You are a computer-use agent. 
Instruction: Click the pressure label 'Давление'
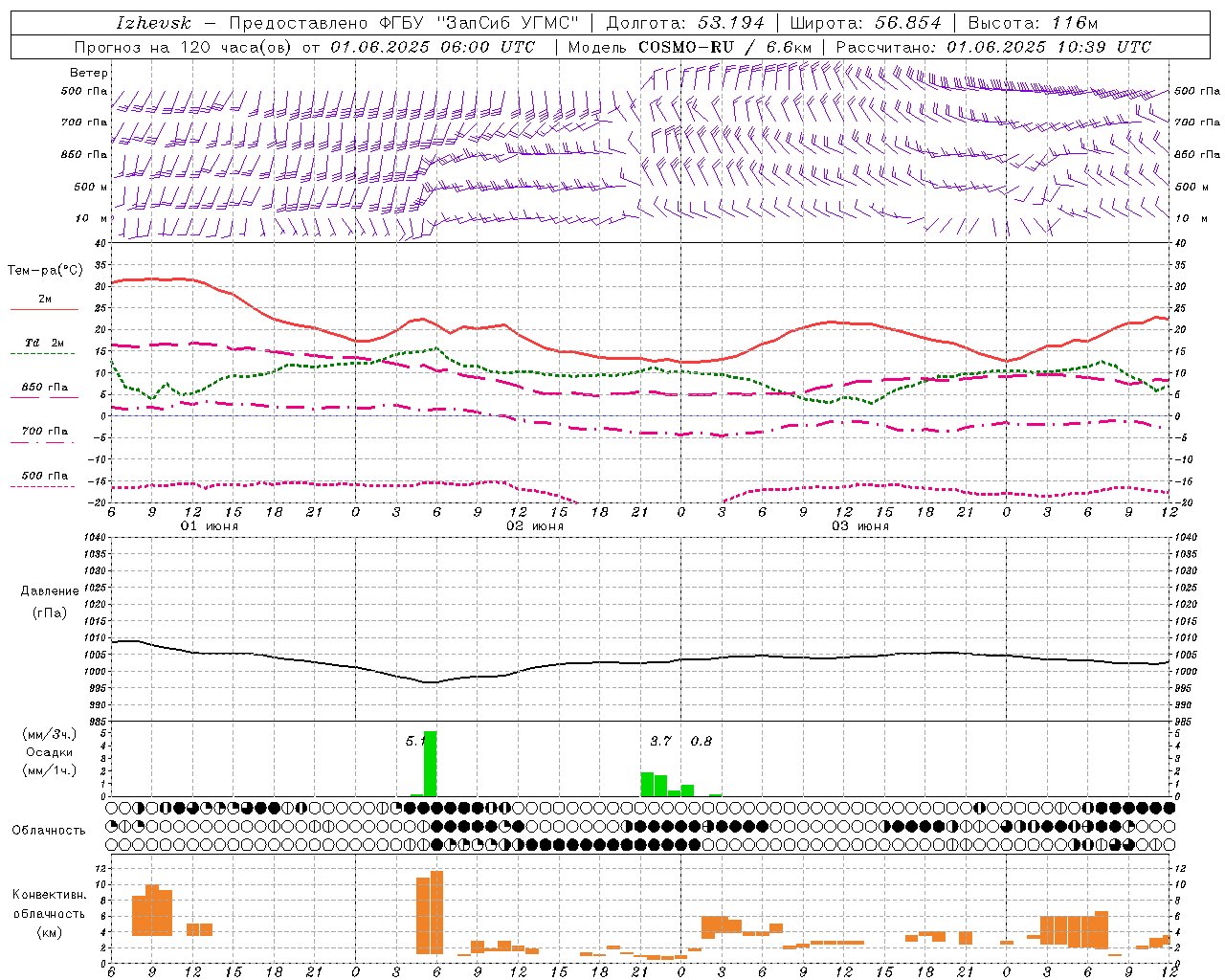50,591
